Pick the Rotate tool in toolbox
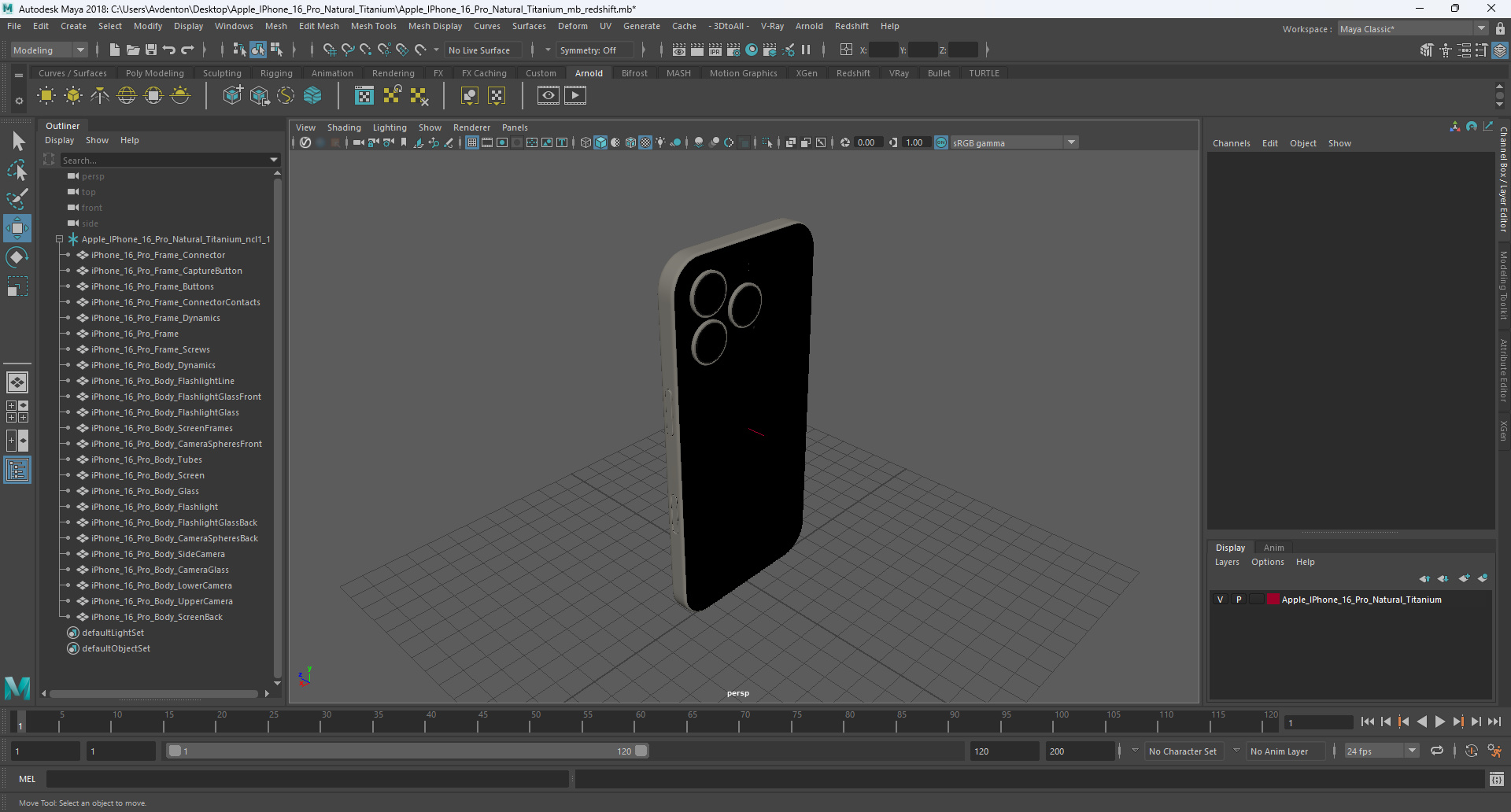Screen dimensions: 1511x812 (x=17, y=257)
